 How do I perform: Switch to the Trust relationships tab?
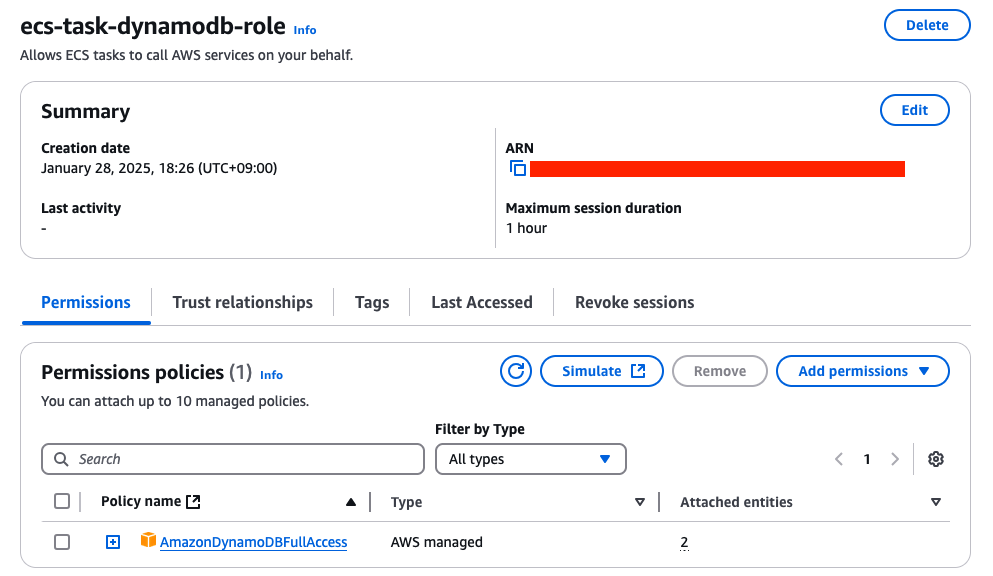(x=242, y=302)
